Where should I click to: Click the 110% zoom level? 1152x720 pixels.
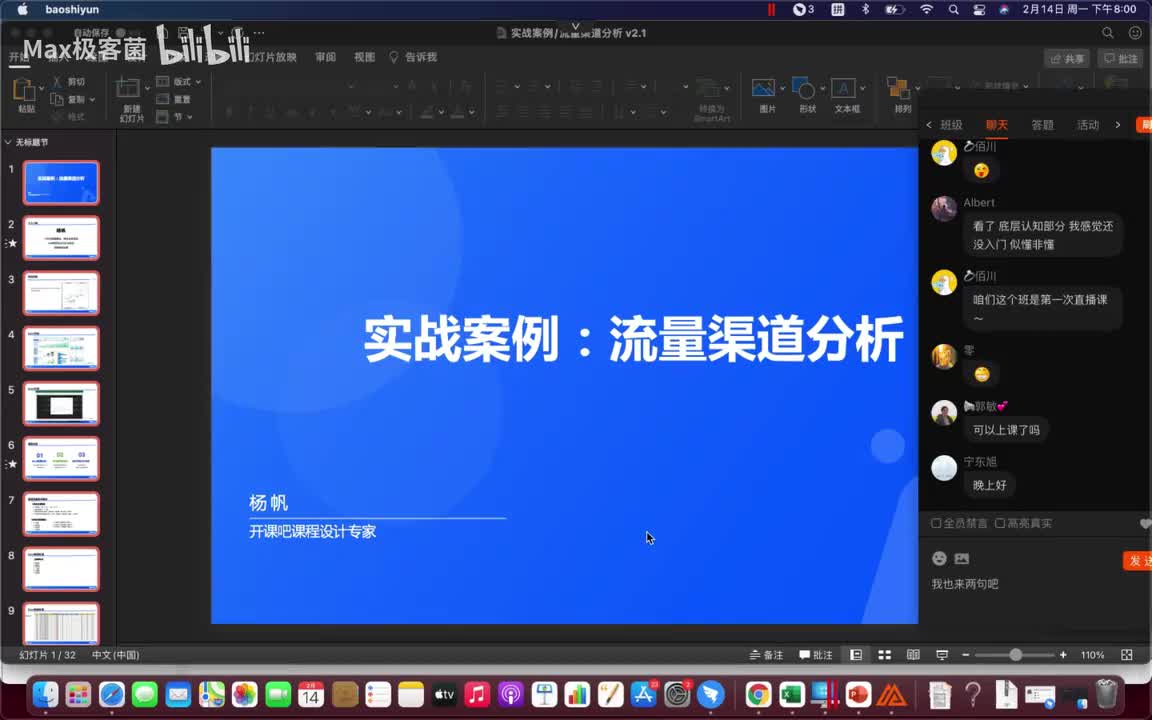click(1092, 655)
